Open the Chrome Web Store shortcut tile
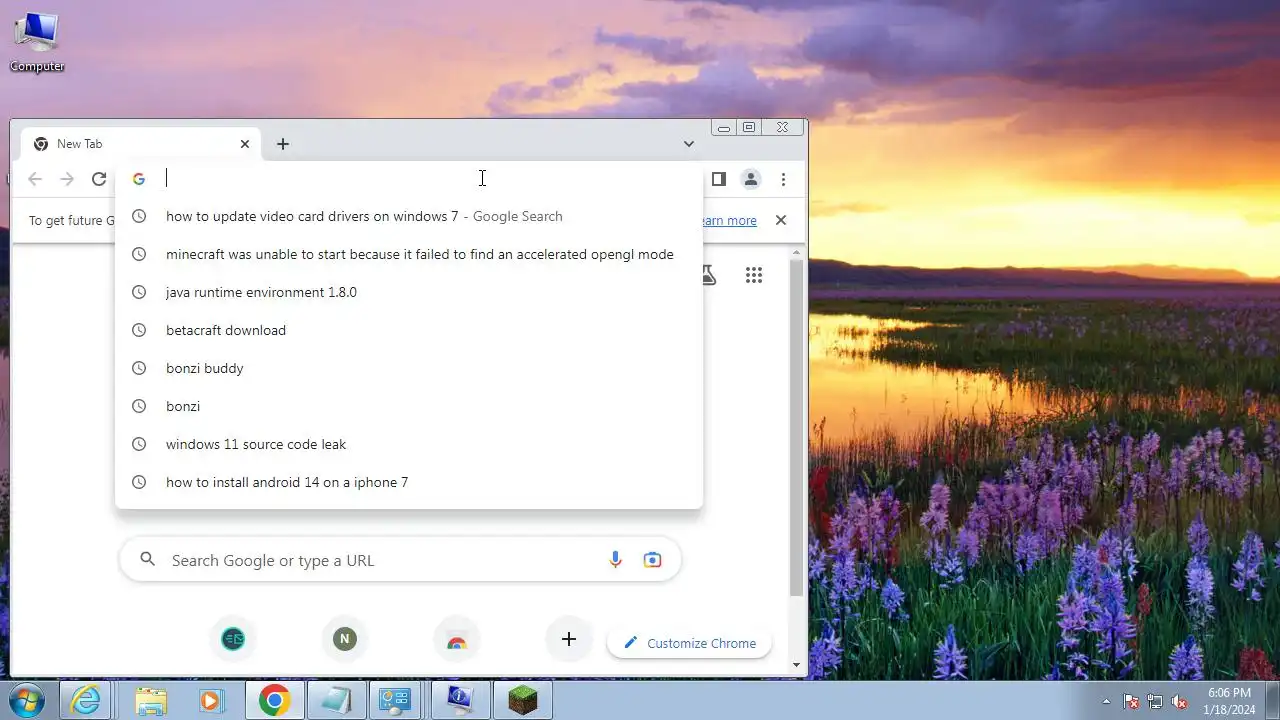 point(457,640)
